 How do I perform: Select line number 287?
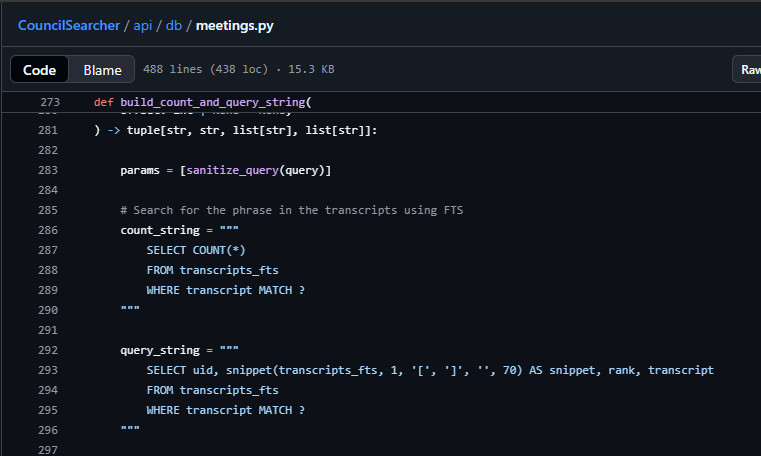click(x=48, y=250)
